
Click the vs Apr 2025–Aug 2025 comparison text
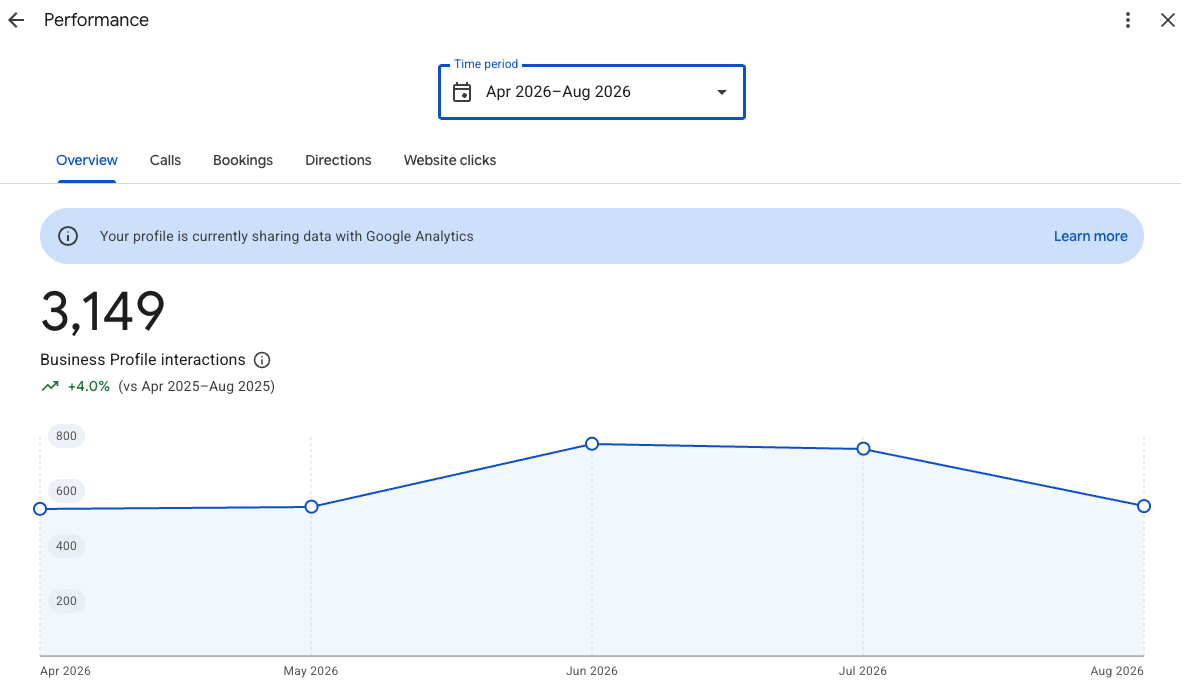[197, 386]
